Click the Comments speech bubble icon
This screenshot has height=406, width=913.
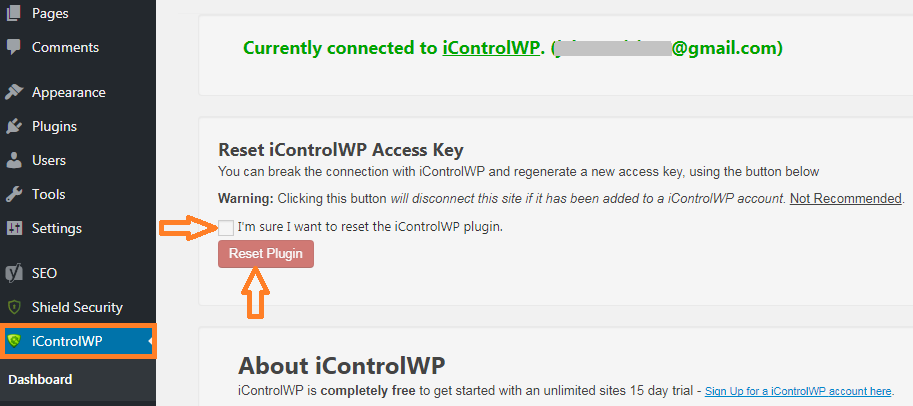[13, 47]
